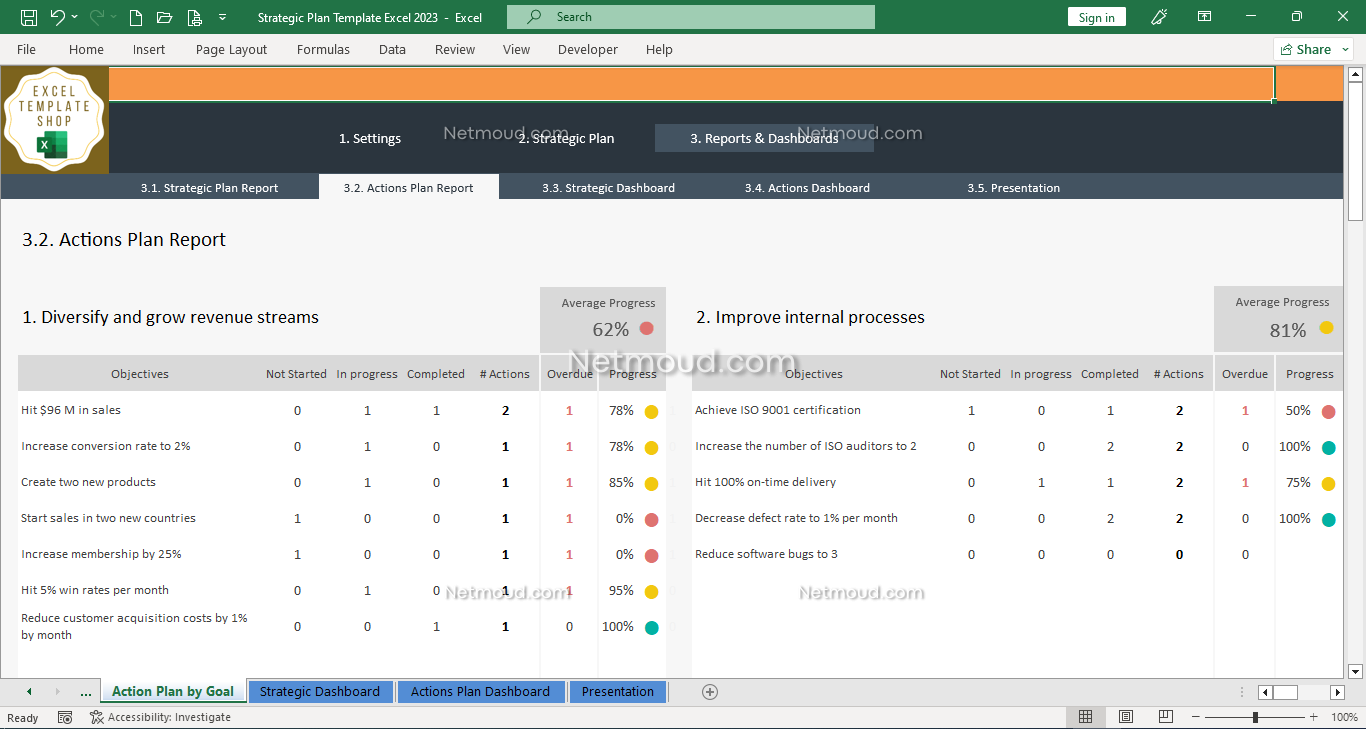The width and height of the screenshot is (1366, 729).
Task: Click red status dot for Achieve ISO 9001 certification
Action: pyautogui.click(x=1328, y=411)
